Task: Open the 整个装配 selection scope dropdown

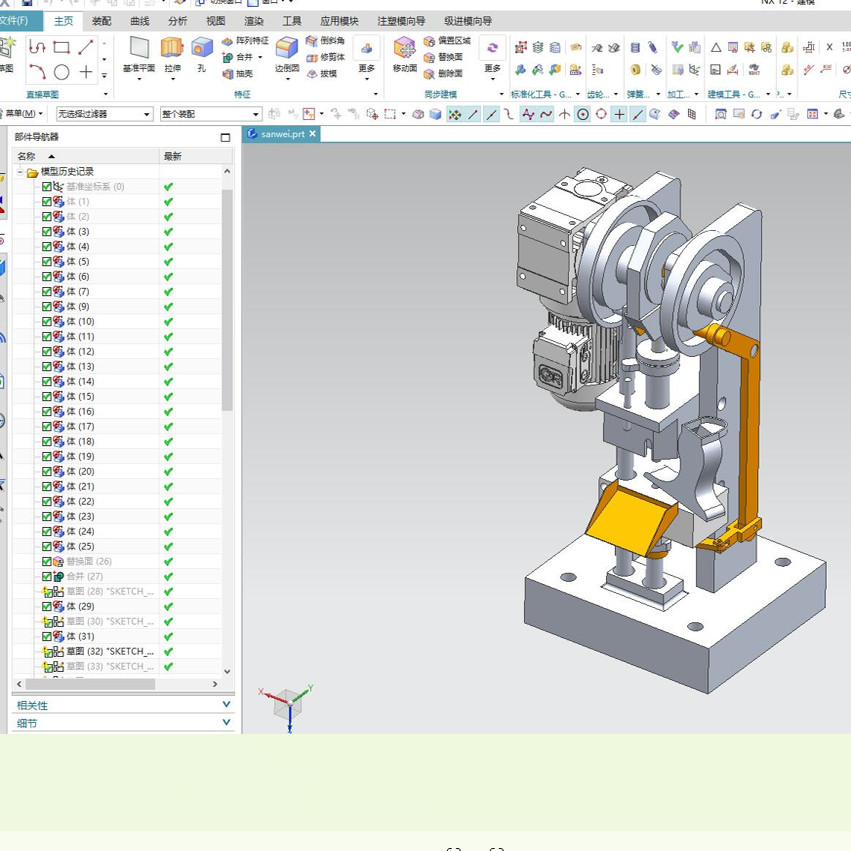Action: [211, 114]
